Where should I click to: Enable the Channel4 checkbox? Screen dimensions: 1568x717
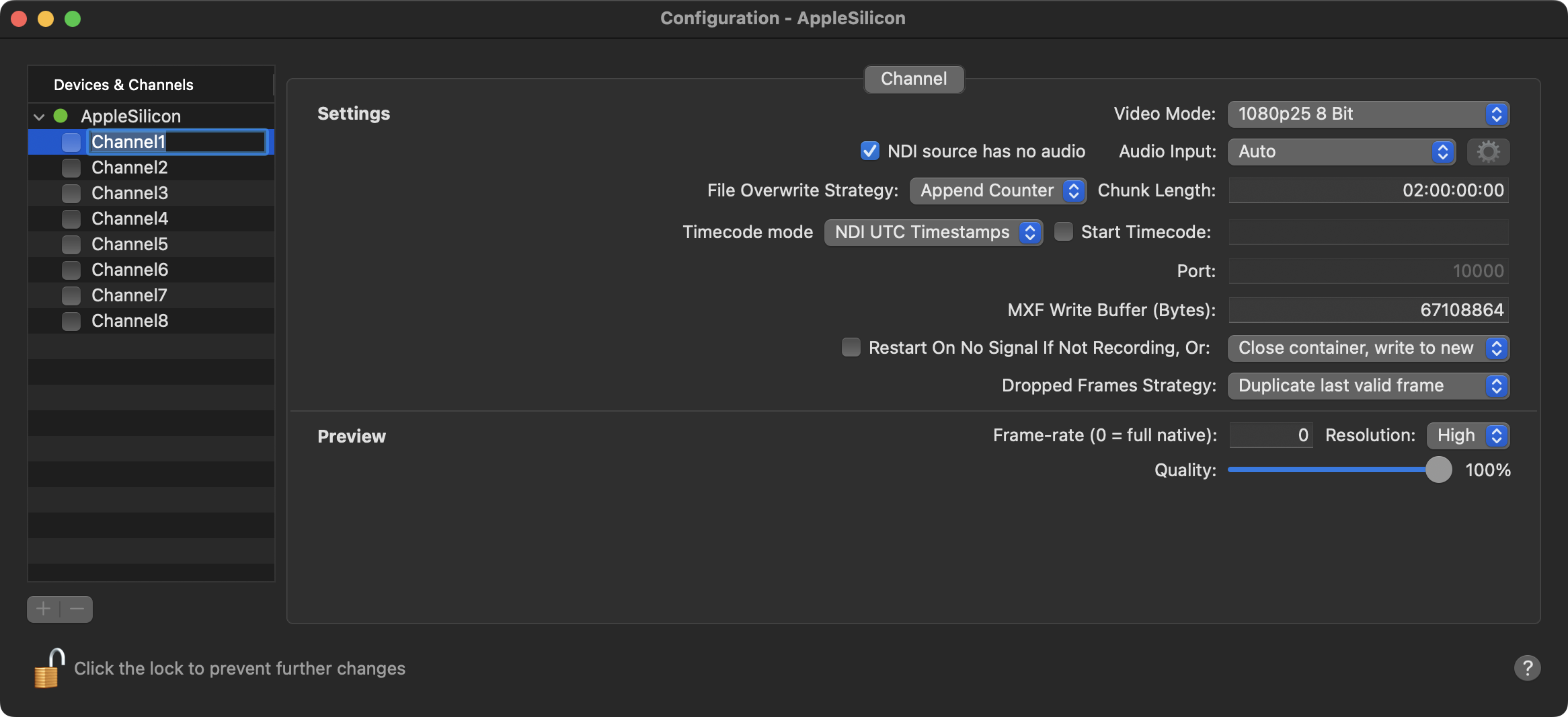point(71,219)
